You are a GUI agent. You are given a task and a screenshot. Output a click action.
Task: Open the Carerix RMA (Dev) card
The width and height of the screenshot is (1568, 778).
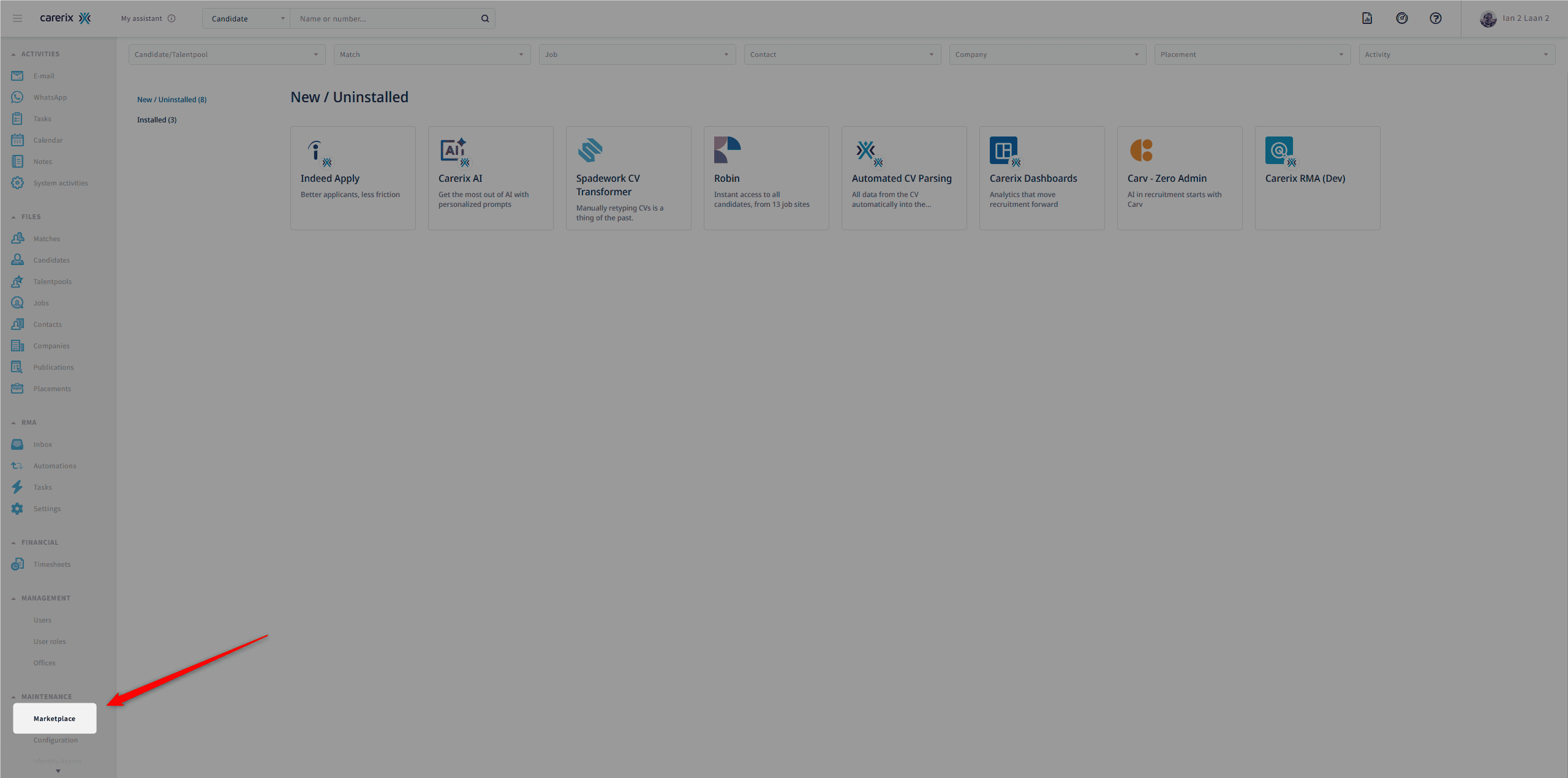(1317, 178)
